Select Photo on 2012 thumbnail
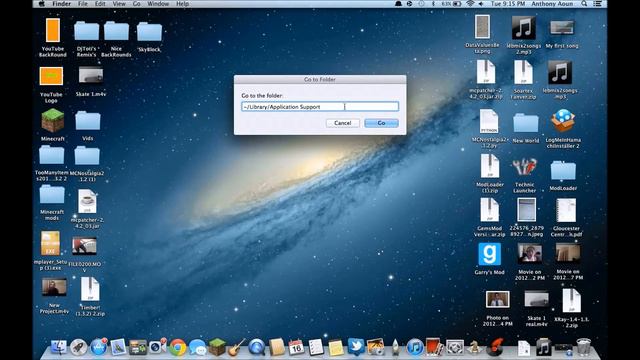 point(498,299)
